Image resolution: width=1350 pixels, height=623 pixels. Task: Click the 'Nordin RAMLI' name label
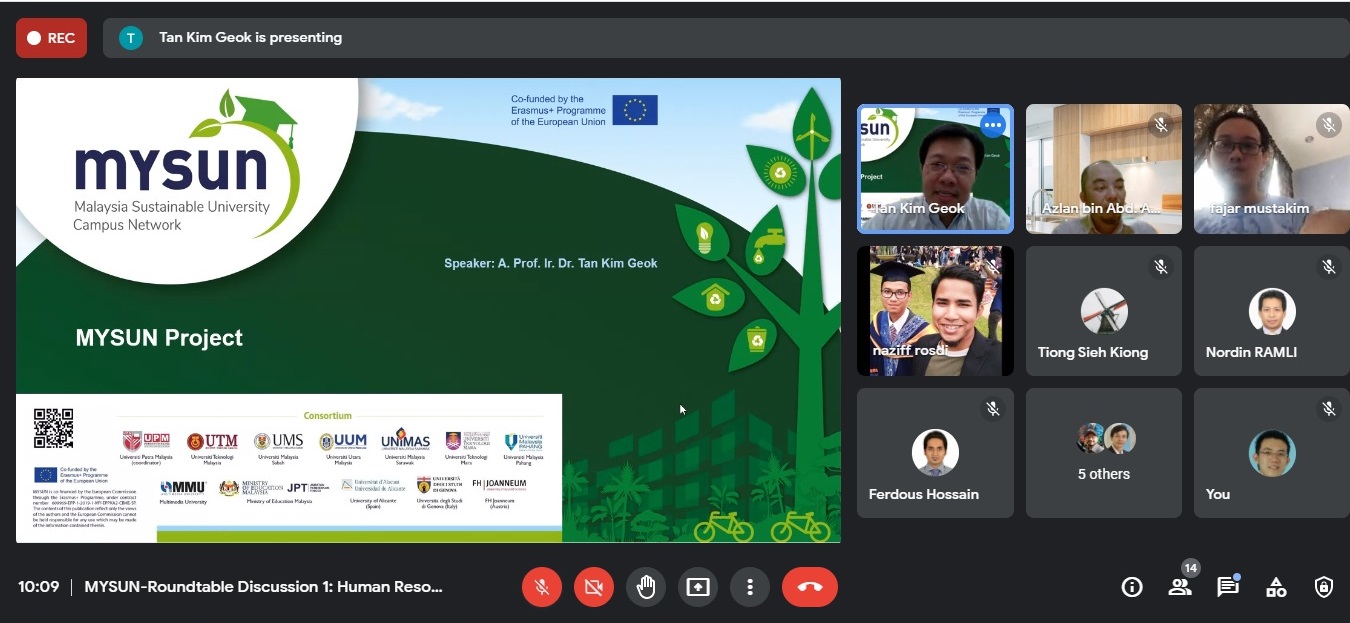(1251, 352)
